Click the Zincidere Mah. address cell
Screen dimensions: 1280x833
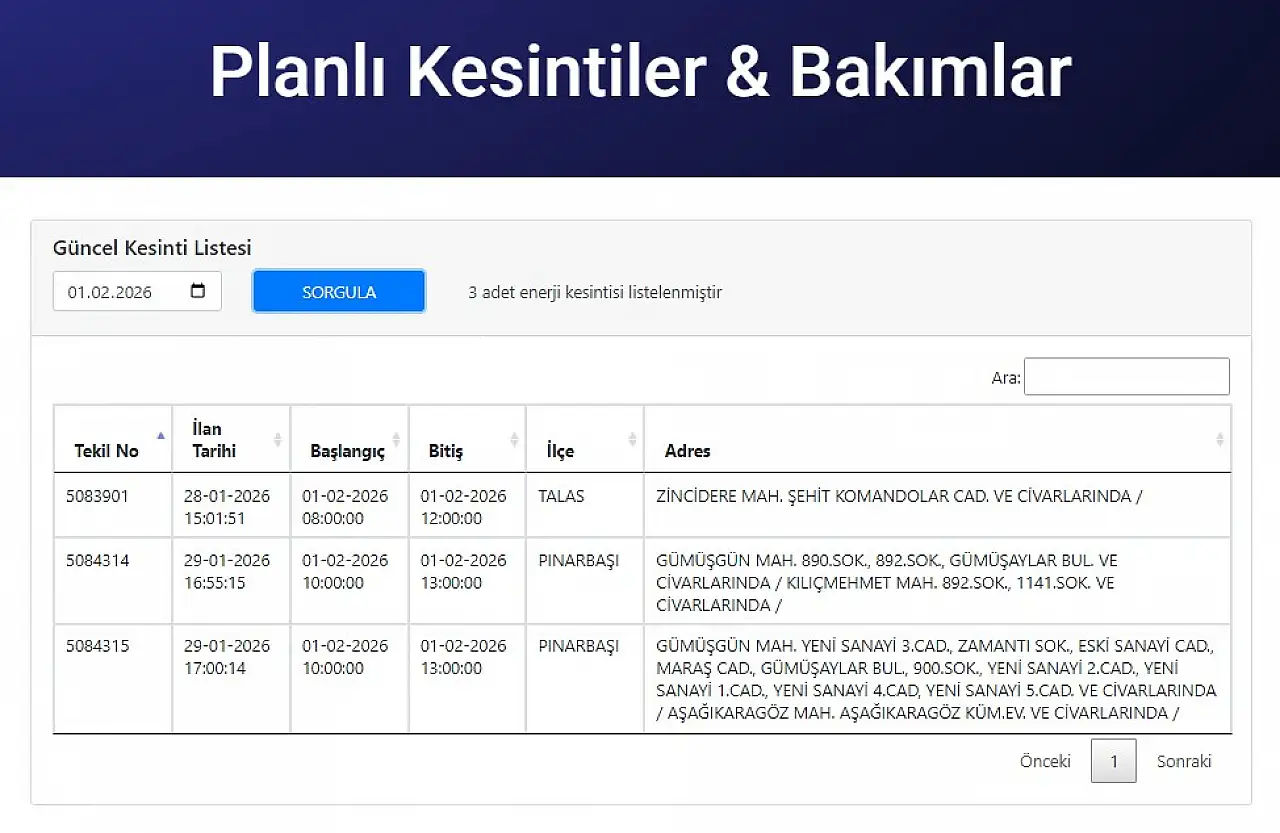(x=898, y=496)
